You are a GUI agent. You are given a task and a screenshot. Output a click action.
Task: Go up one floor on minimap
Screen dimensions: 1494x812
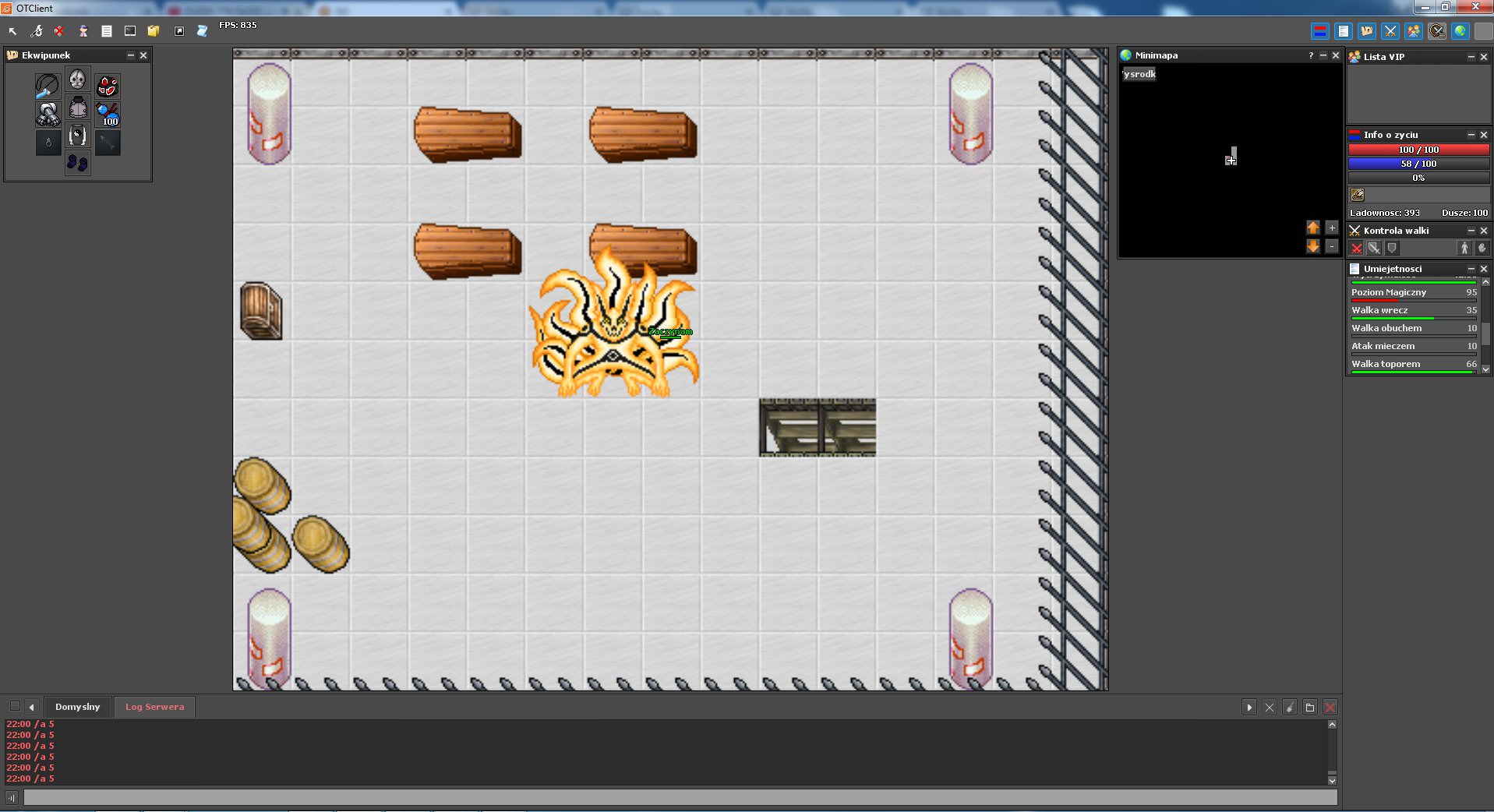click(x=1313, y=228)
